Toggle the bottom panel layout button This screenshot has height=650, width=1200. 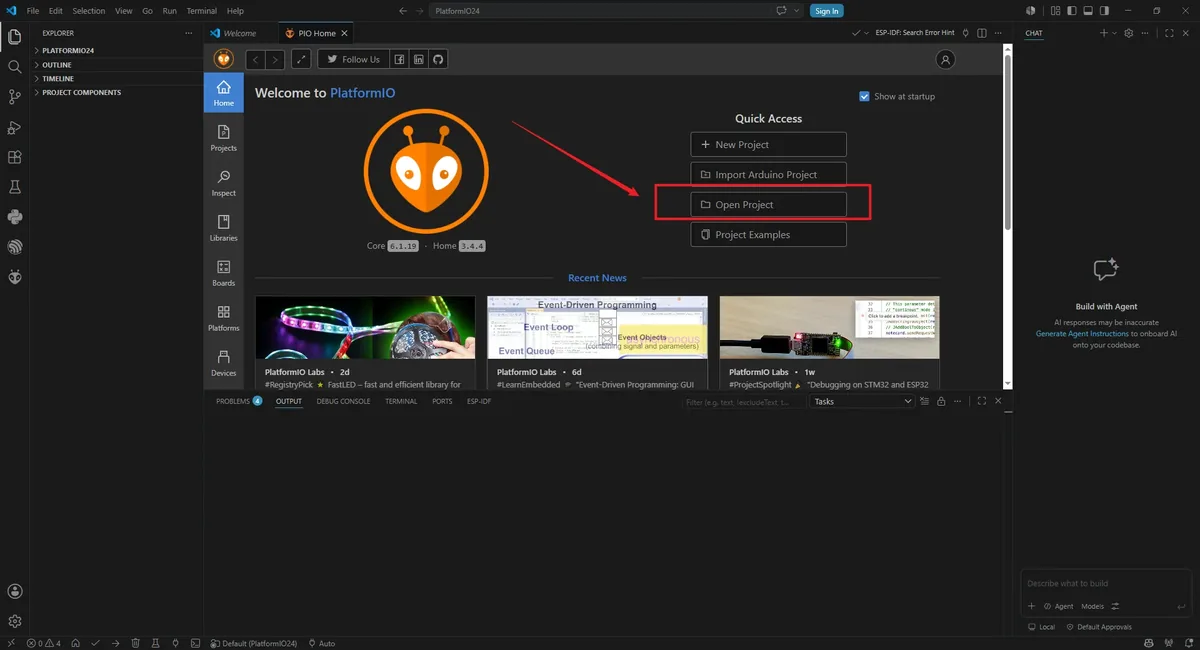[x=1088, y=10]
